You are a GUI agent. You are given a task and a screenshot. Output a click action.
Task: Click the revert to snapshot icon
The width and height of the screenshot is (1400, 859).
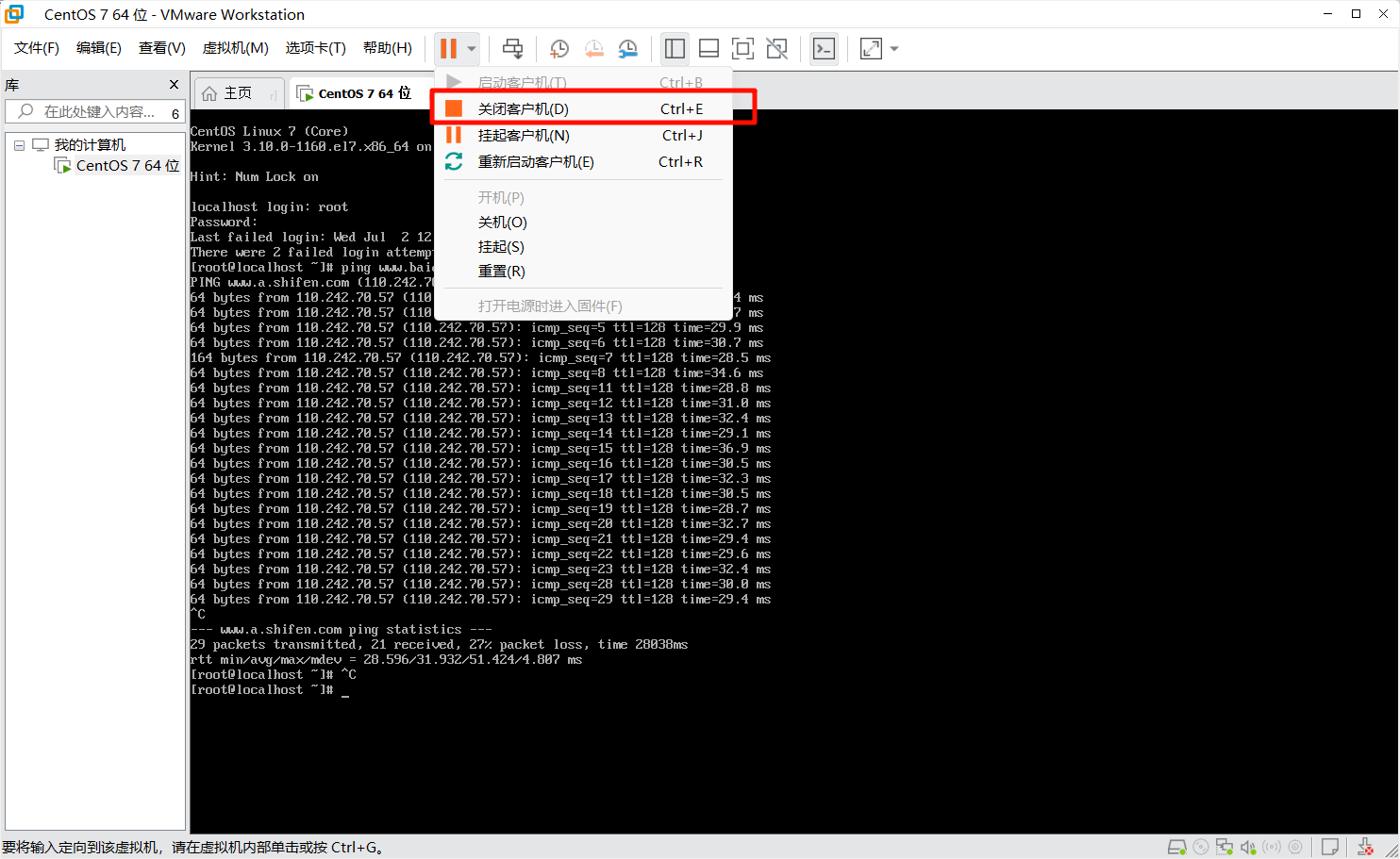tap(593, 49)
